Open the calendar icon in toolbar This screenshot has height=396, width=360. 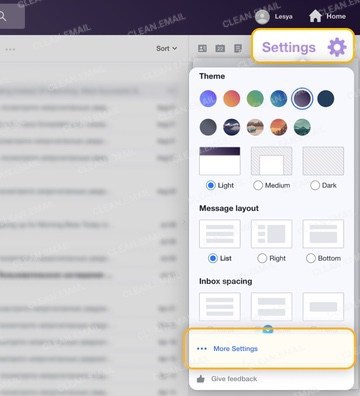point(220,48)
